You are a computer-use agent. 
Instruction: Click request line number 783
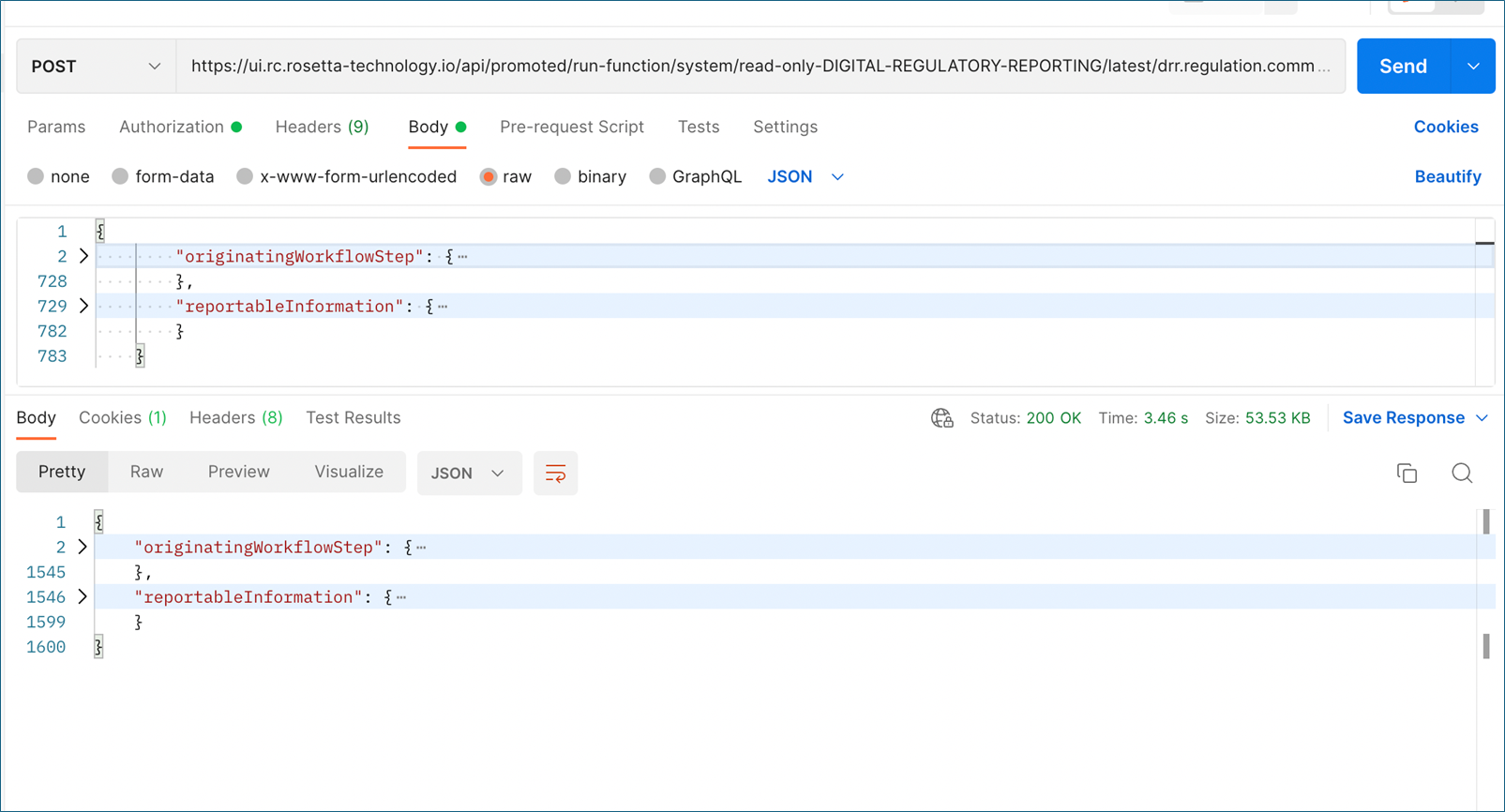(x=53, y=356)
